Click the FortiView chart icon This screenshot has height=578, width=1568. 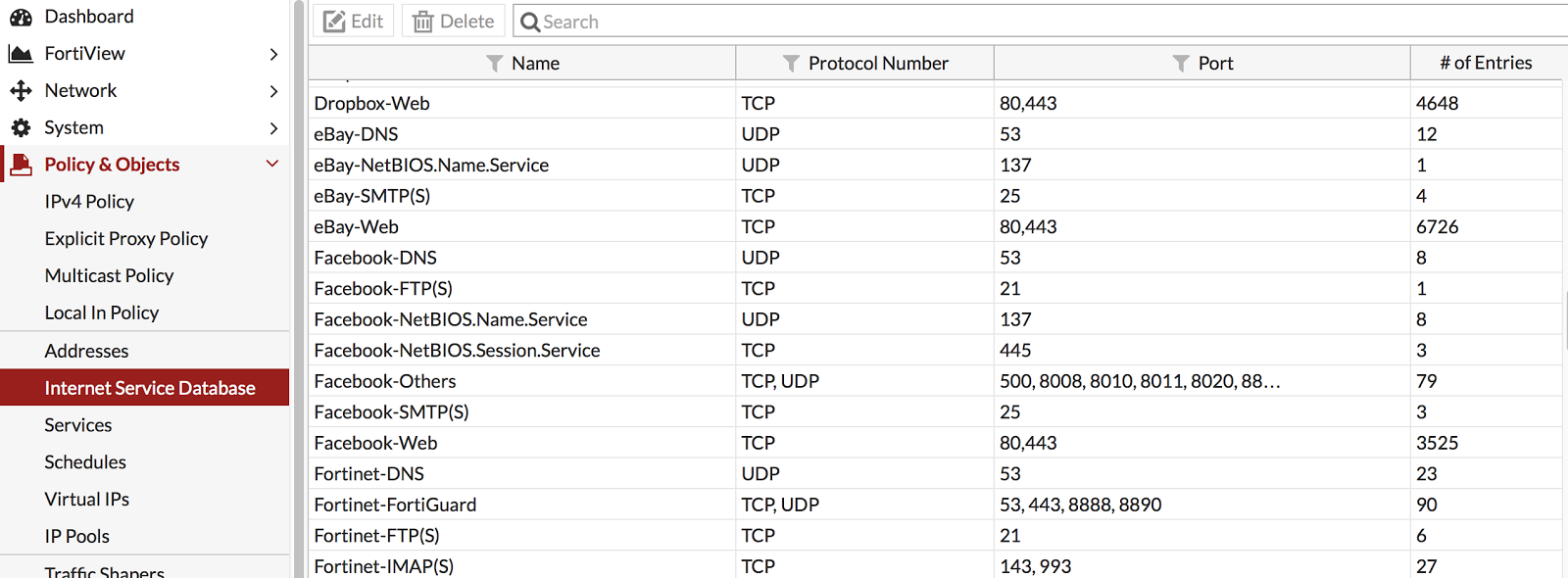pos(21,54)
